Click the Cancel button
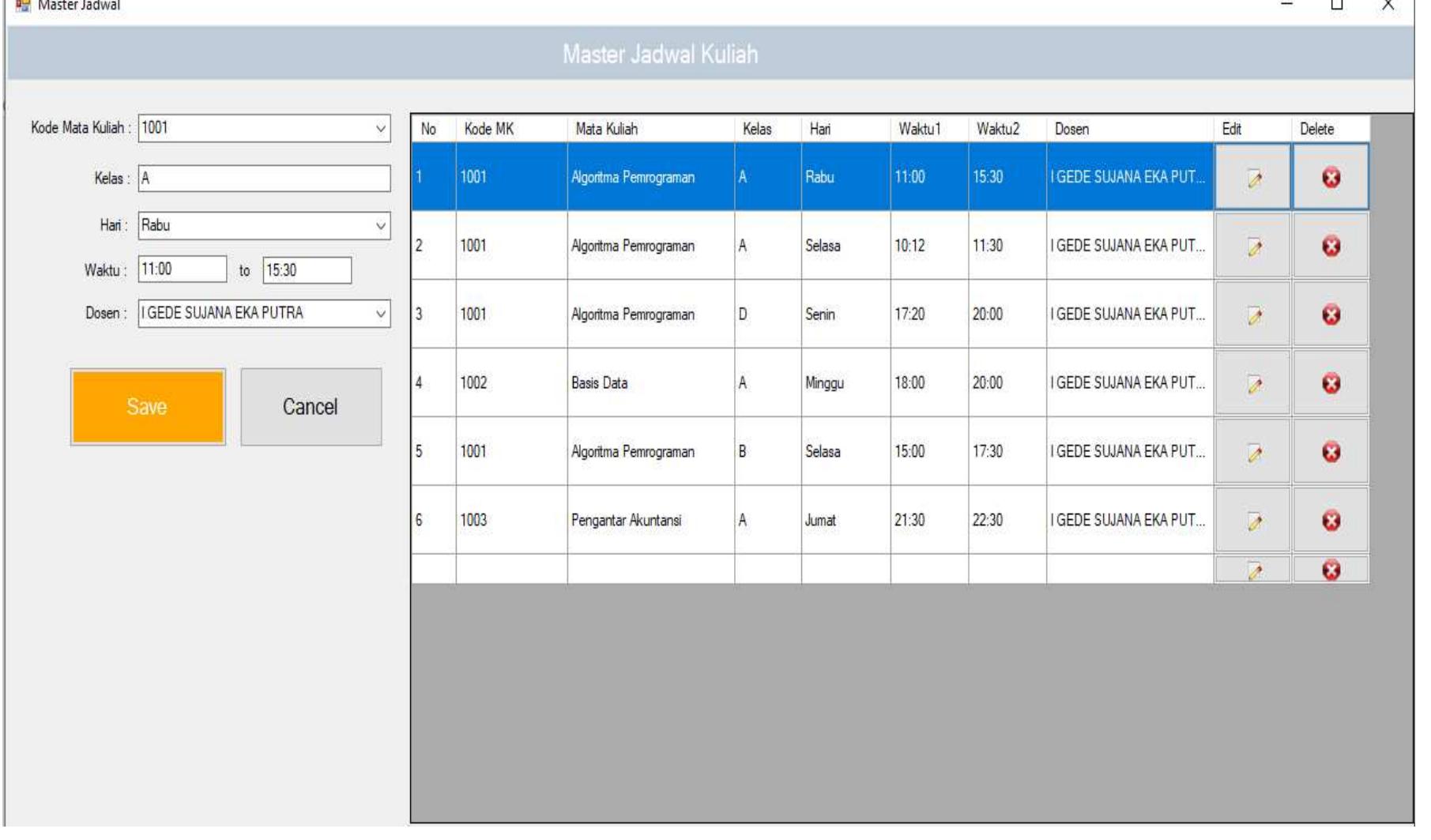This screenshot has height=840, width=1431. click(x=311, y=407)
